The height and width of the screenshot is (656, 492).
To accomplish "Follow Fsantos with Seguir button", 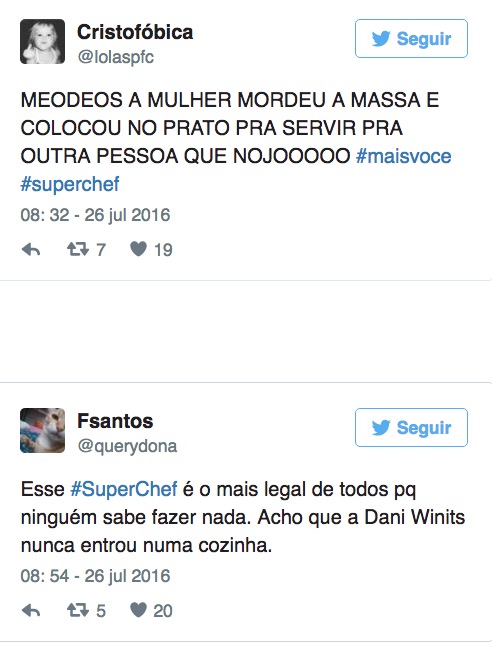I will (411, 428).
